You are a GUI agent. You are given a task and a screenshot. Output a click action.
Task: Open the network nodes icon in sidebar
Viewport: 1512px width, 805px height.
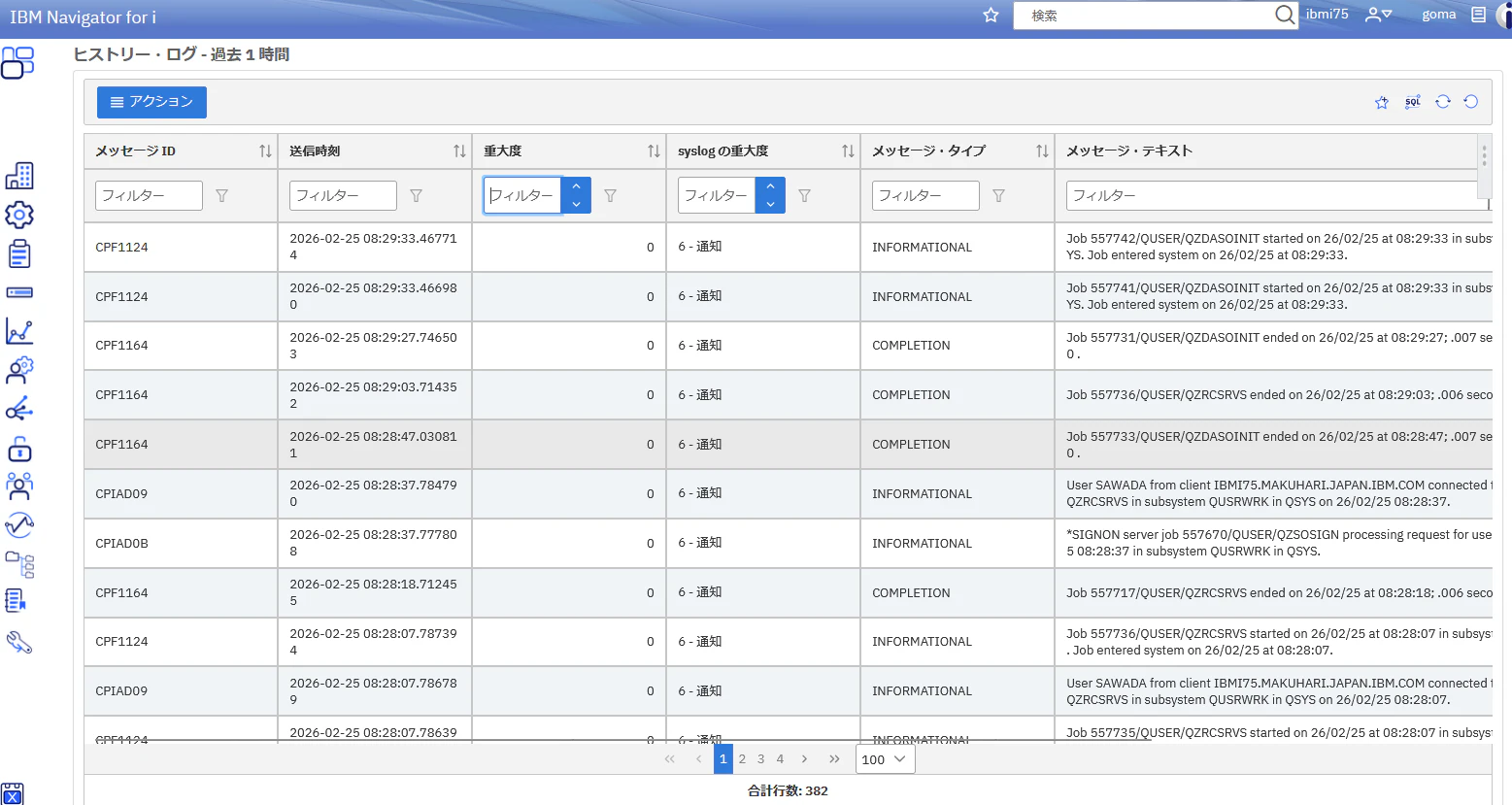(19, 409)
